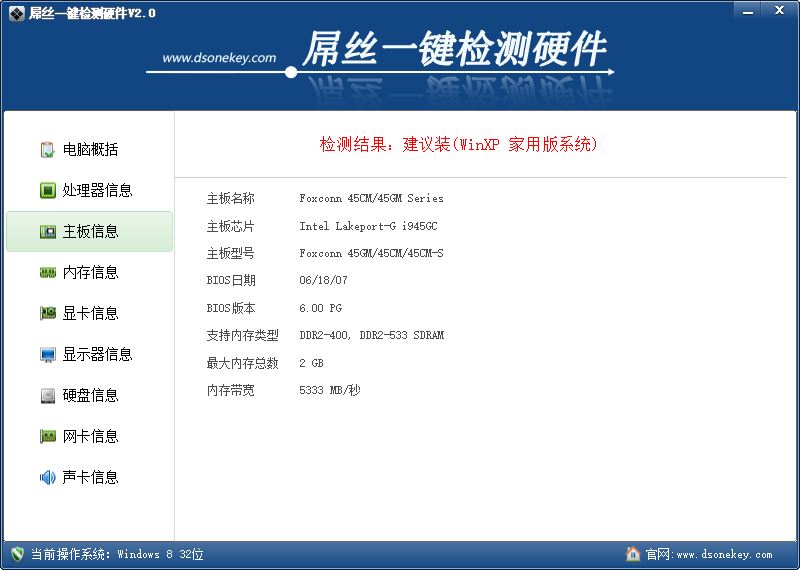The width and height of the screenshot is (800, 570).
Task: Click the house icon next to 官网
Action: tap(633, 554)
